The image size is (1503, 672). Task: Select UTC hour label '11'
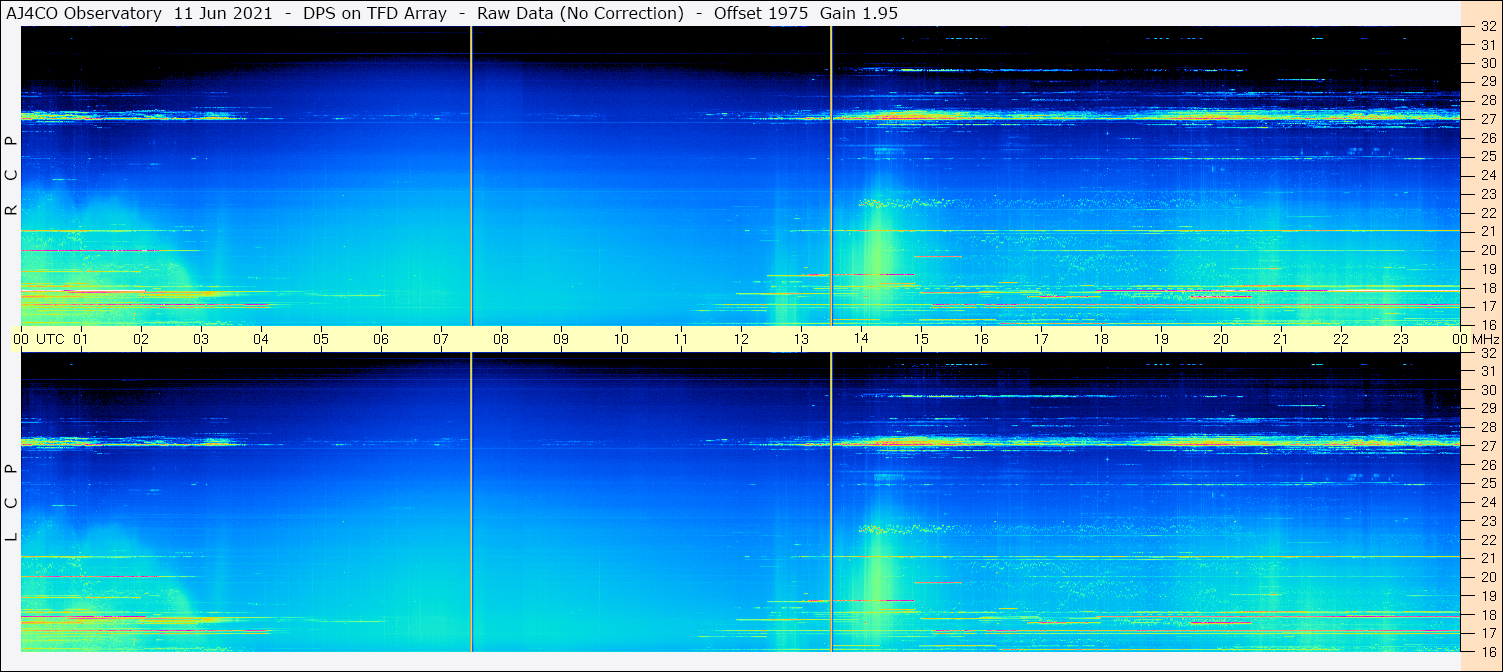pyautogui.click(x=681, y=339)
